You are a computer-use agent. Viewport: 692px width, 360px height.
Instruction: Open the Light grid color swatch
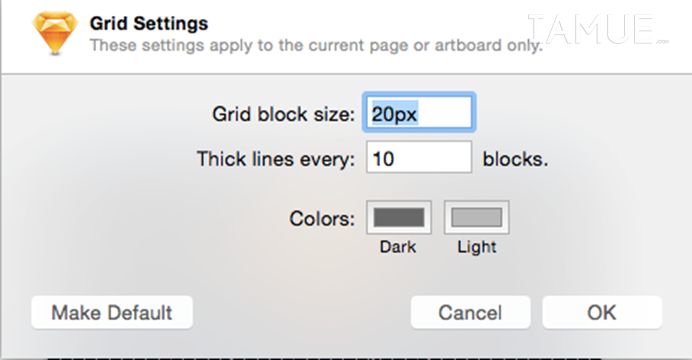coord(477,218)
